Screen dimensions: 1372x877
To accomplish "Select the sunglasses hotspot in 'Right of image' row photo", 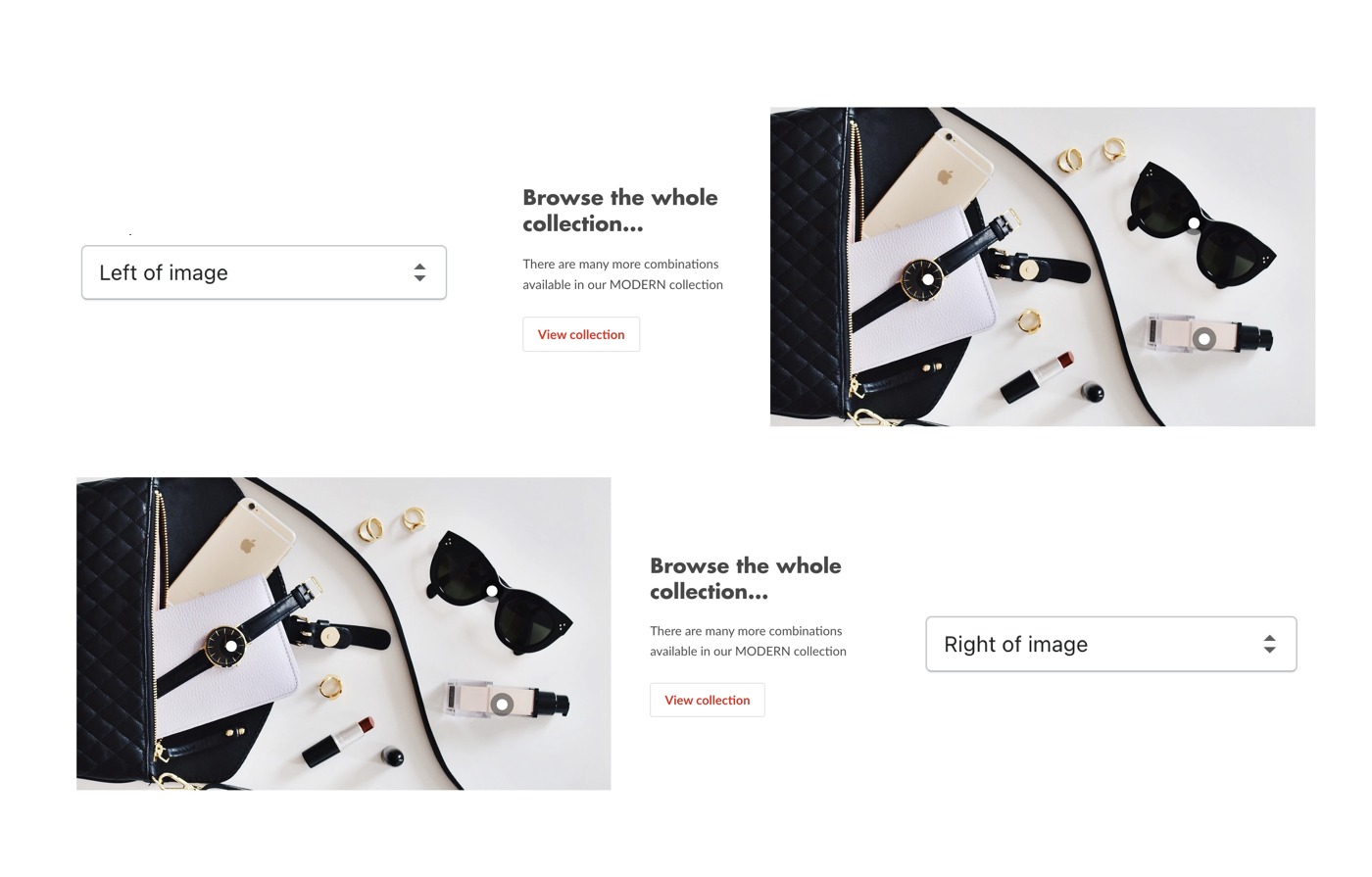I will (492, 591).
